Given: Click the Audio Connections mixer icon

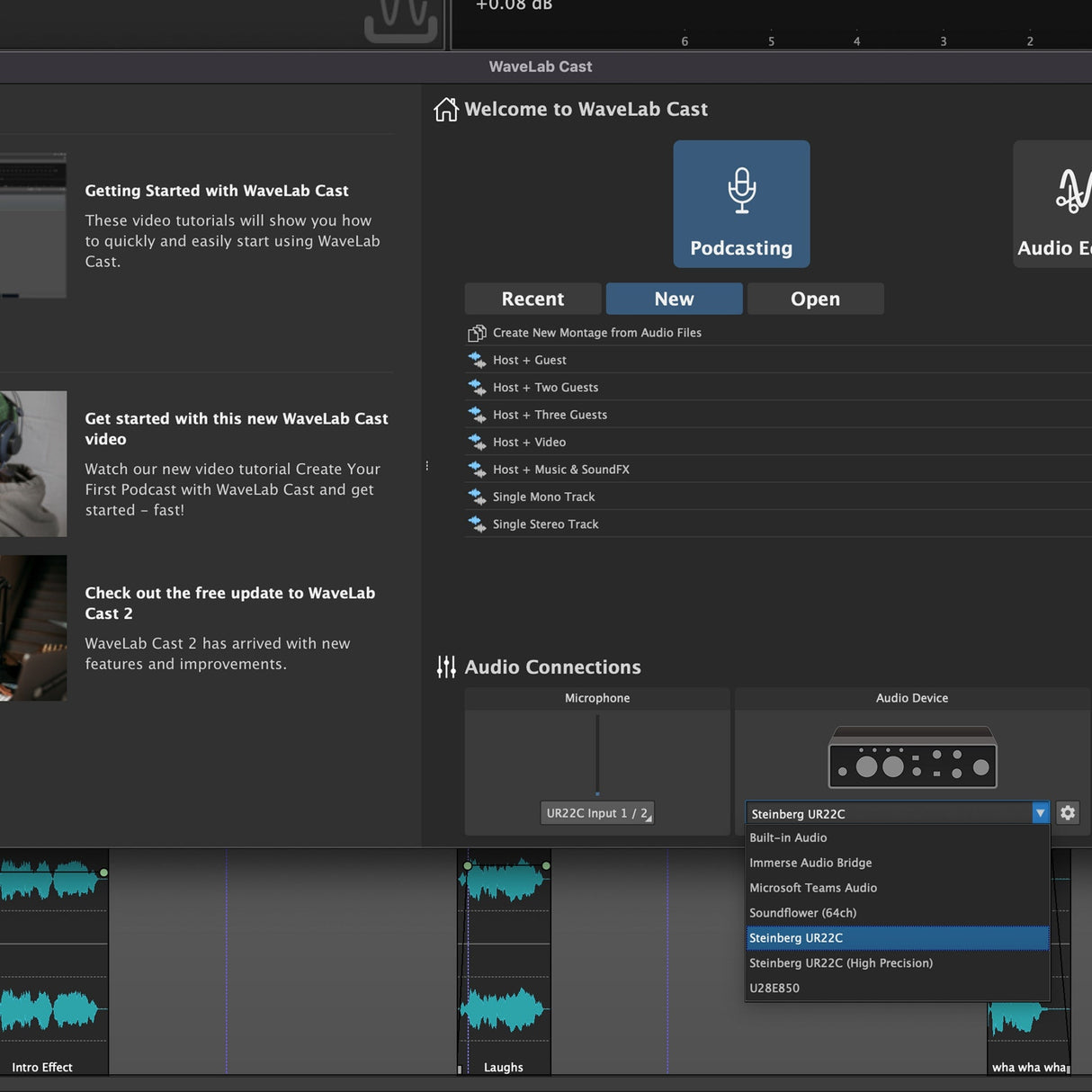Looking at the screenshot, I should (x=446, y=667).
